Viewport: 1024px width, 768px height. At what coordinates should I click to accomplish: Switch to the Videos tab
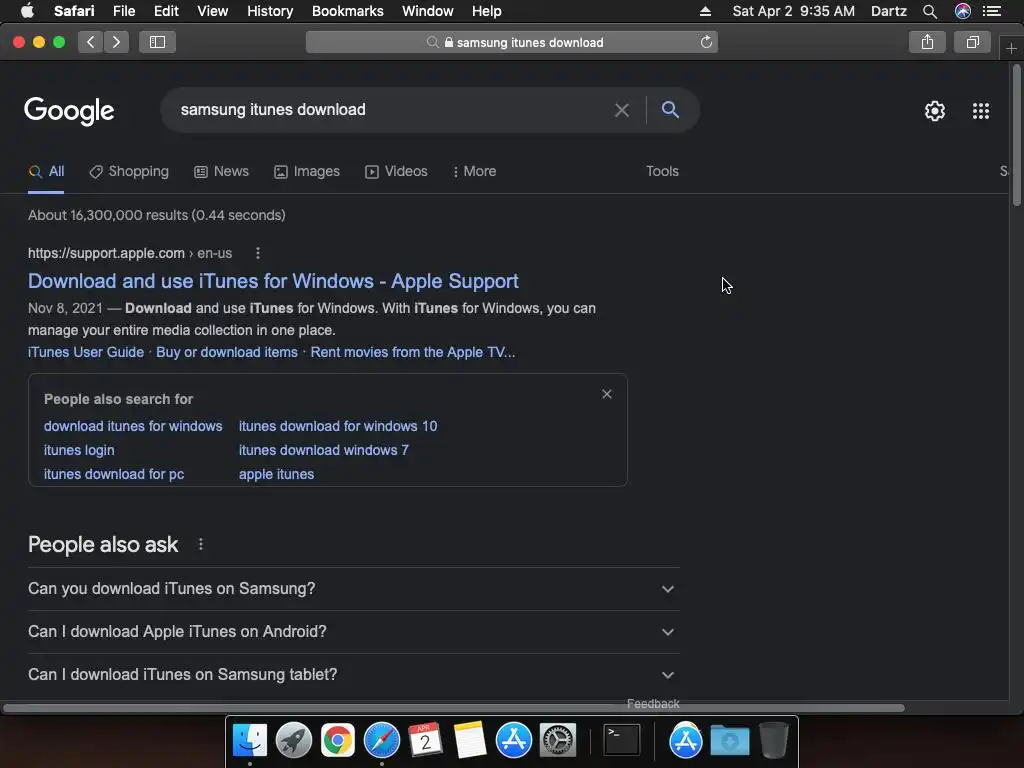396,171
